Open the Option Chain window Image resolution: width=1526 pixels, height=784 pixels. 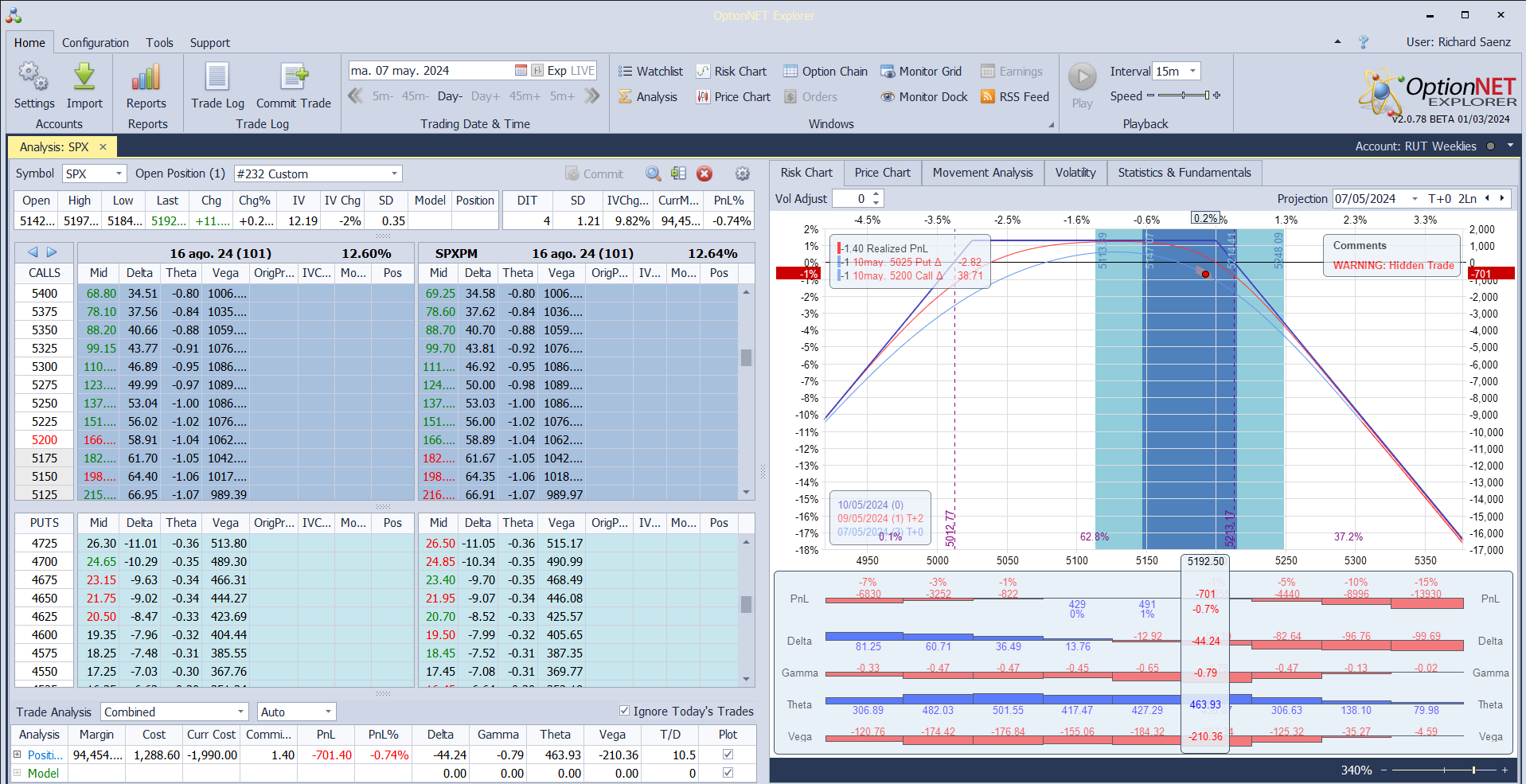tap(825, 72)
